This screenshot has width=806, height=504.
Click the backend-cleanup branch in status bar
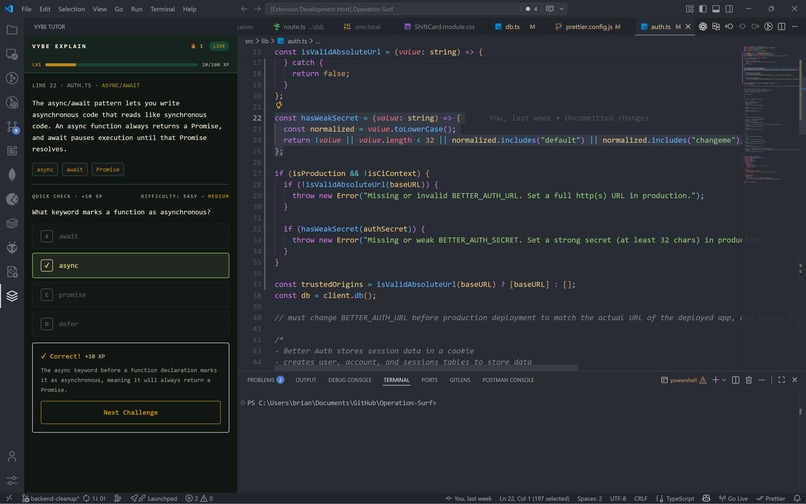pos(50,498)
